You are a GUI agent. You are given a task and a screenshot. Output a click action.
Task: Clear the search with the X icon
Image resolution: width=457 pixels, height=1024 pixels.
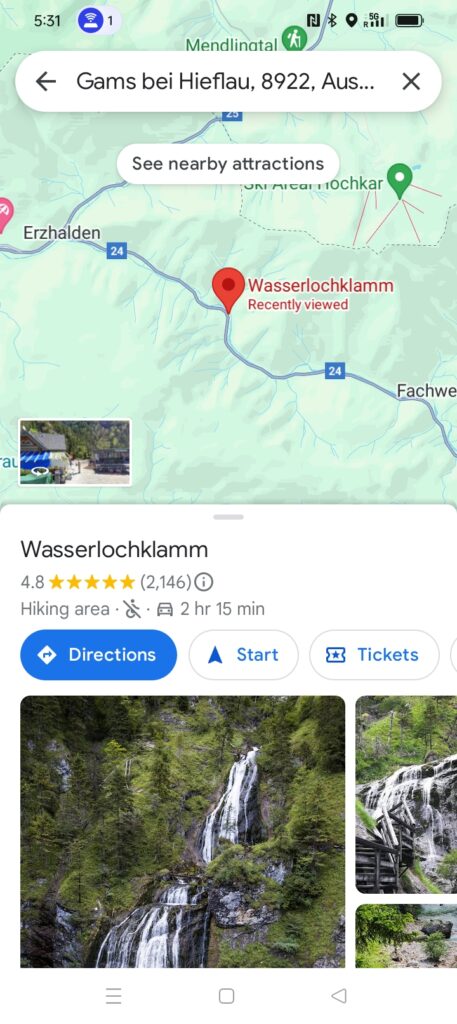coord(411,82)
